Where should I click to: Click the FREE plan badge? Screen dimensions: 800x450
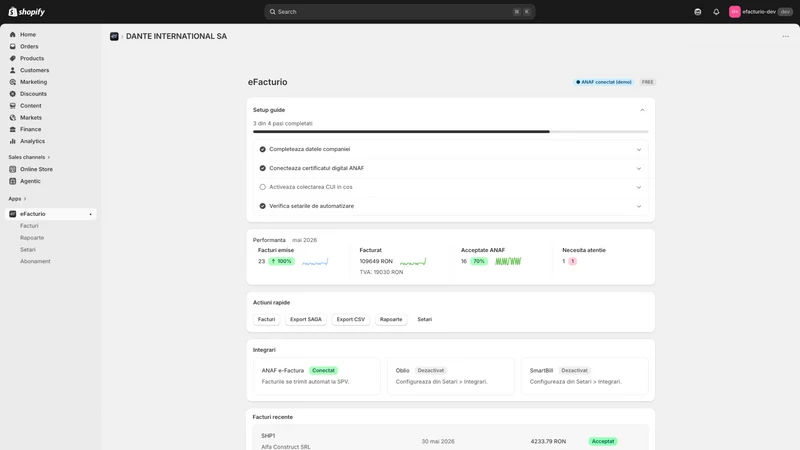coord(647,82)
